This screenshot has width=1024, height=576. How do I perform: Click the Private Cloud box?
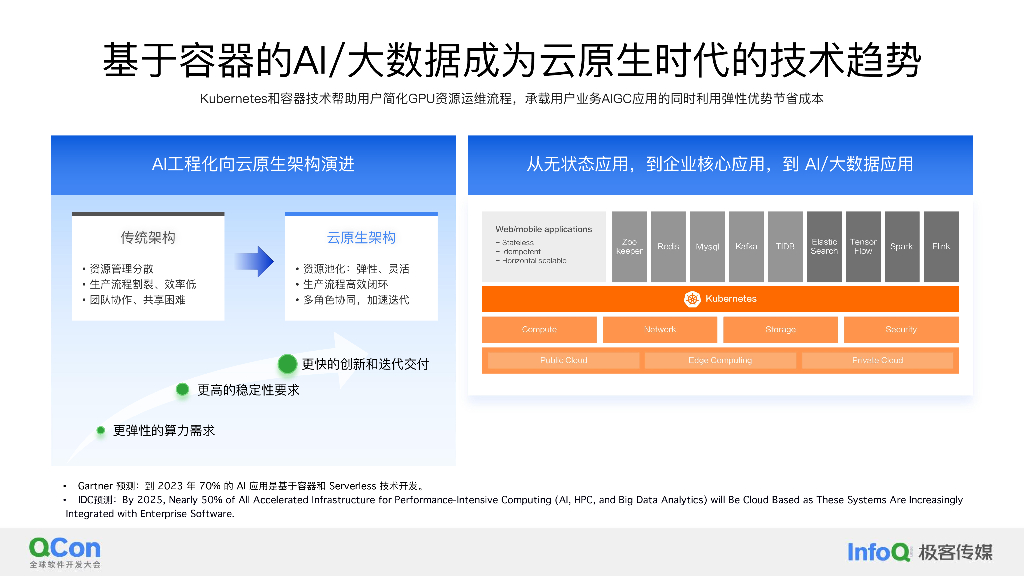click(x=877, y=360)
